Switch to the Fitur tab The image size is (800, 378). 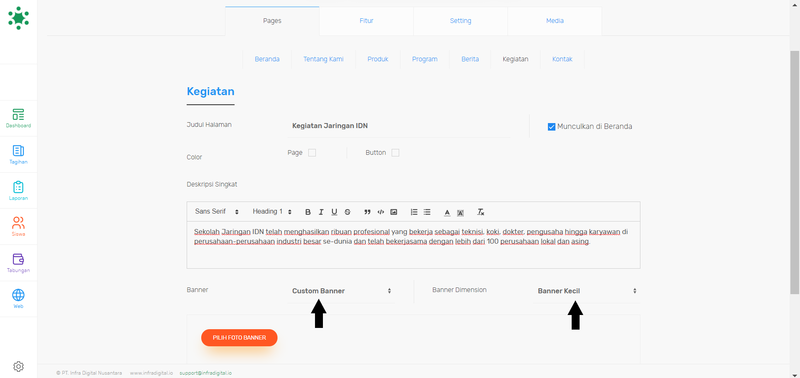[x=366, y=21]
